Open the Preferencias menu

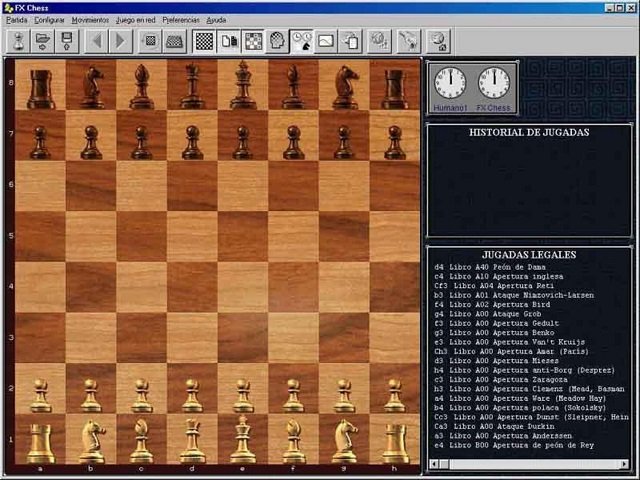(181, 20)
